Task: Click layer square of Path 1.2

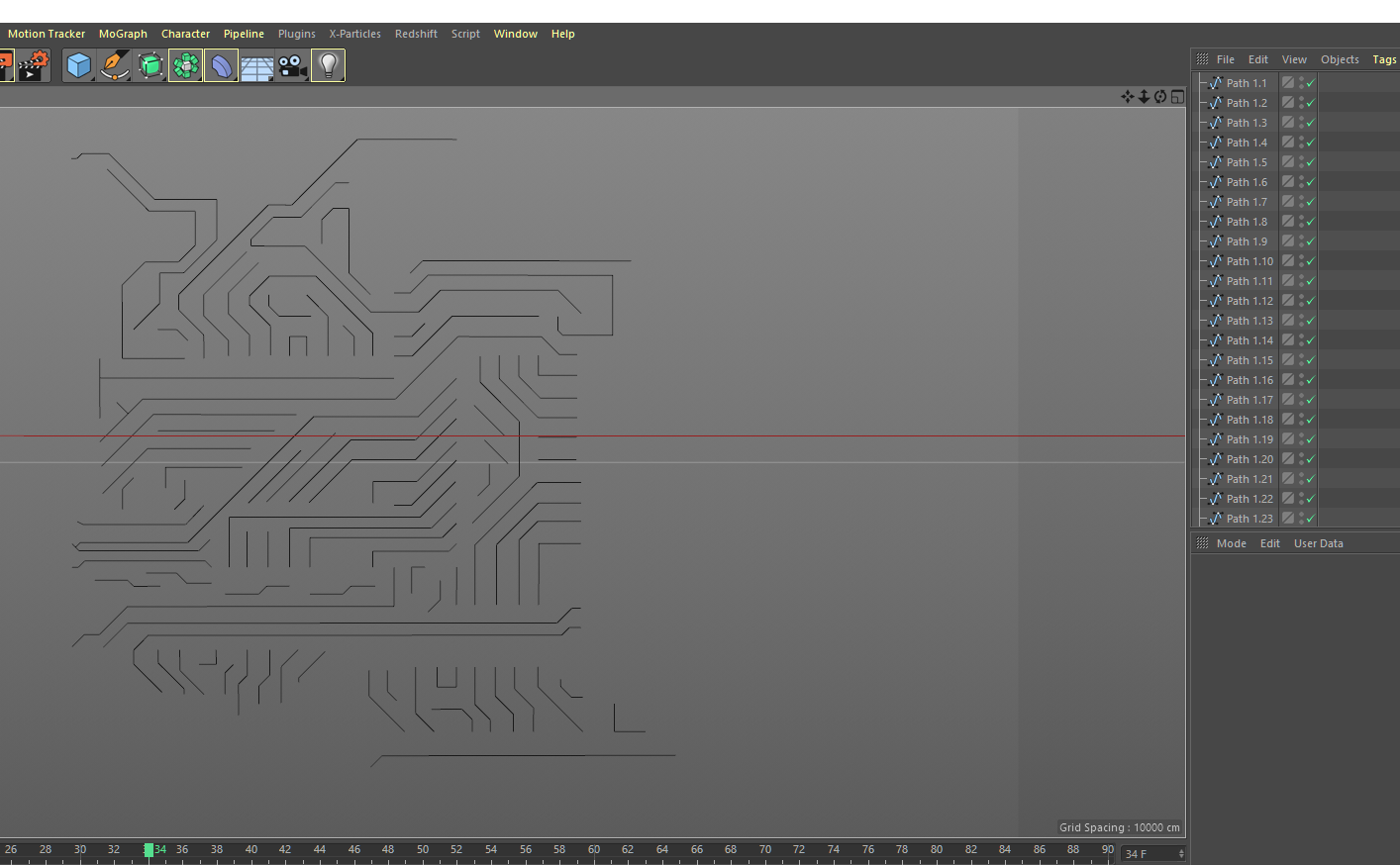Action: [x=1288, y=102]
